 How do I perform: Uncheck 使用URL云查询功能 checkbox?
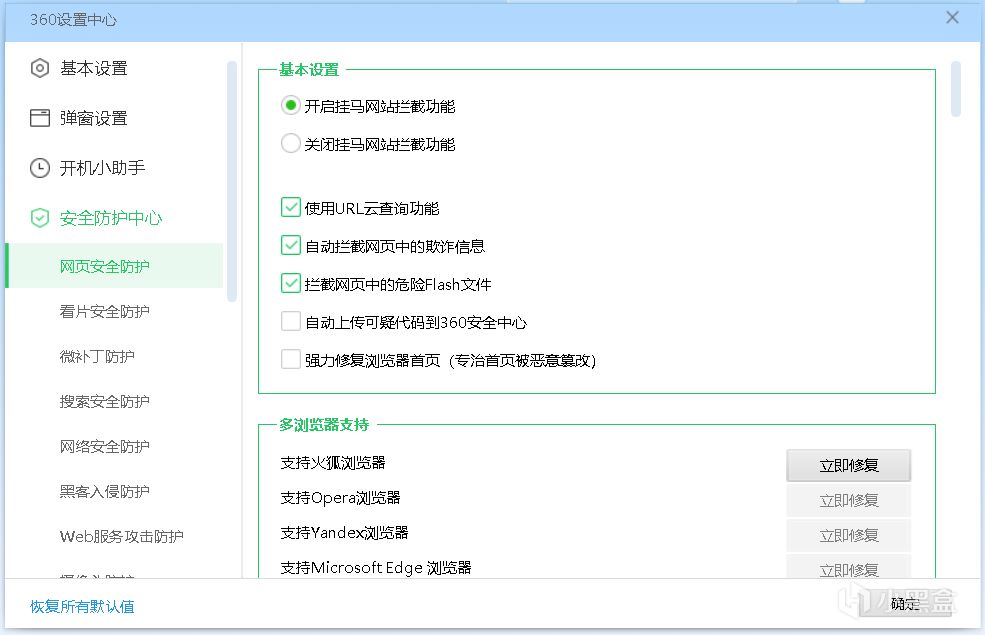pos(290,207)
